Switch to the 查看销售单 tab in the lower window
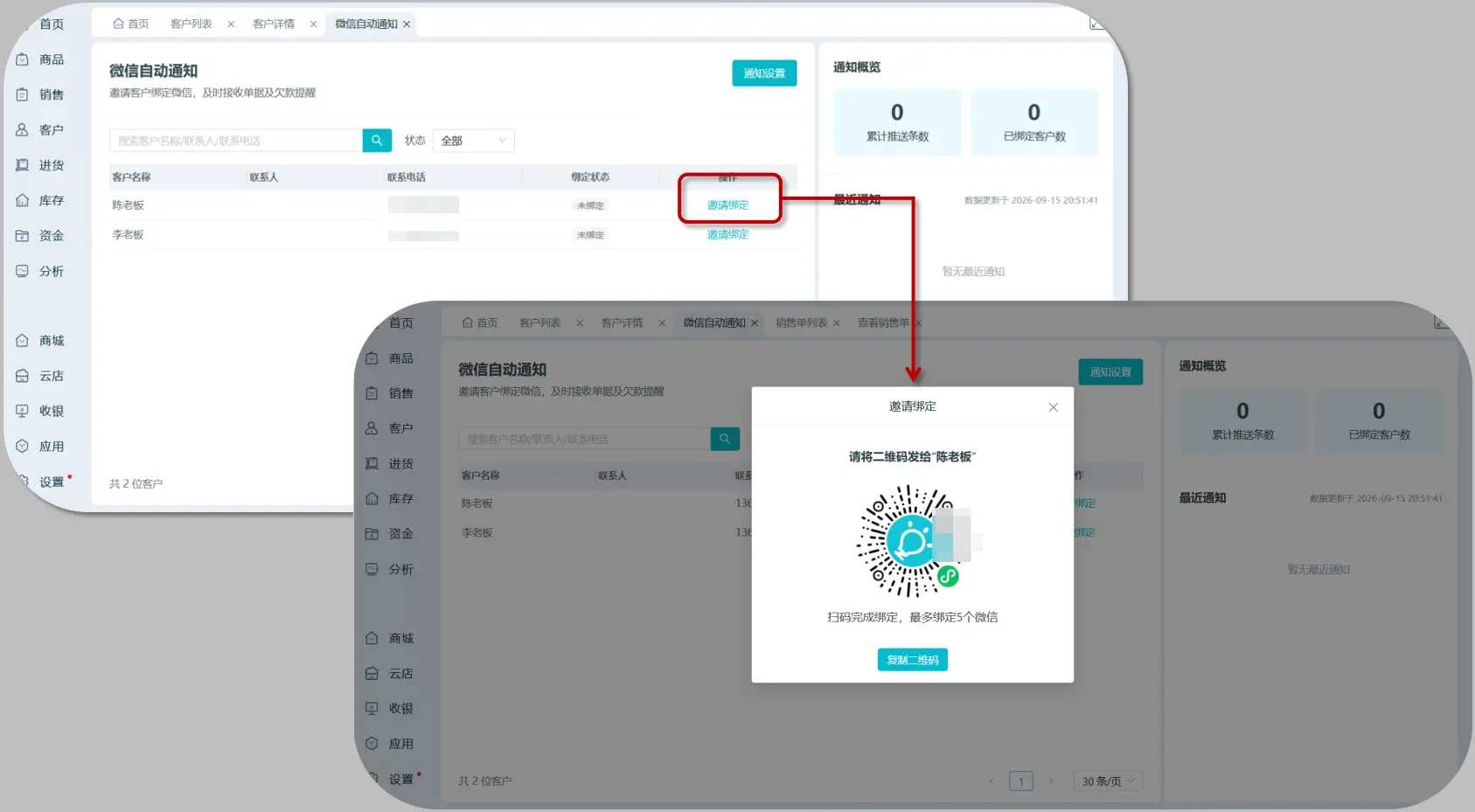The height and width of the screenshot is (812, 1475). click(883, 323)
